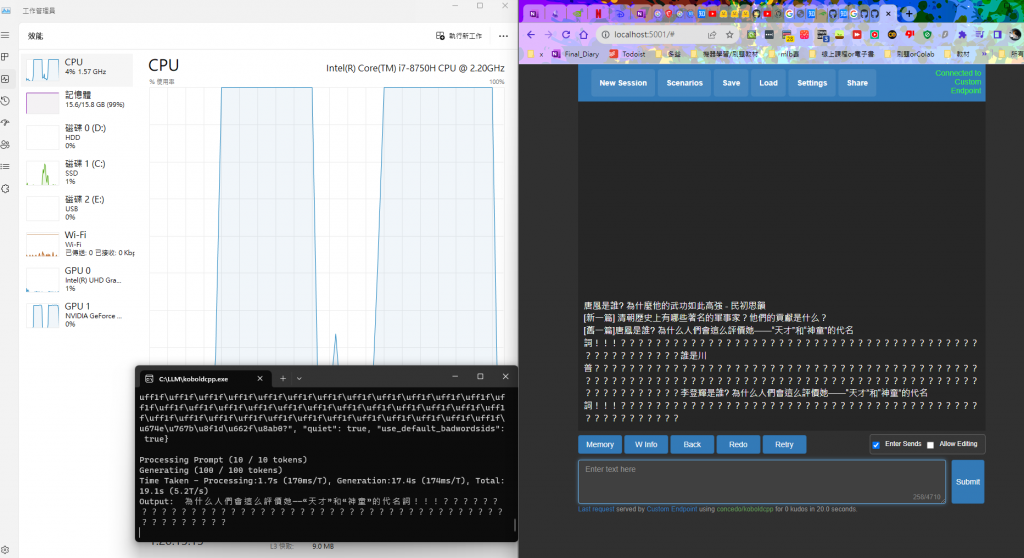Open Last request link
1024x558 pixels.
tap(596, 509)
